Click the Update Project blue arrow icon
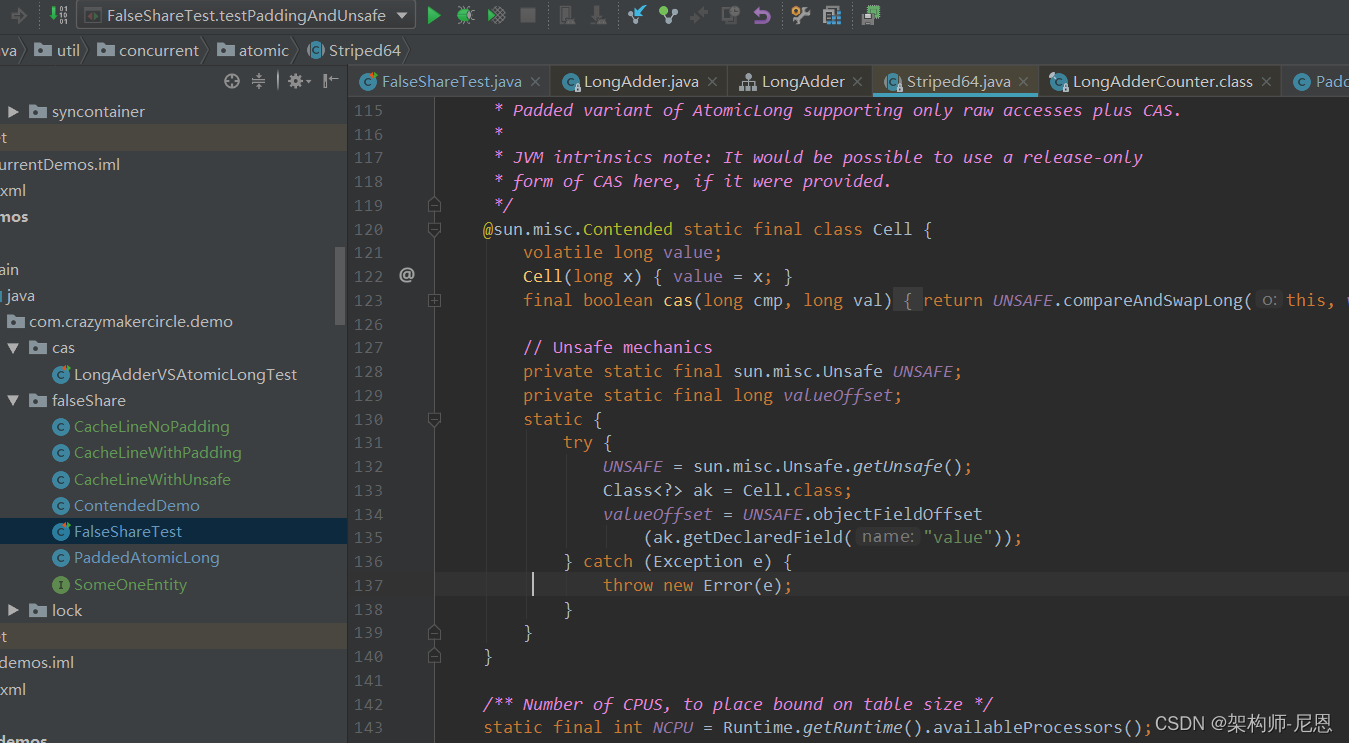This screenshot has width=1349, height=743. pyautogui.click(x=636, y=15)
